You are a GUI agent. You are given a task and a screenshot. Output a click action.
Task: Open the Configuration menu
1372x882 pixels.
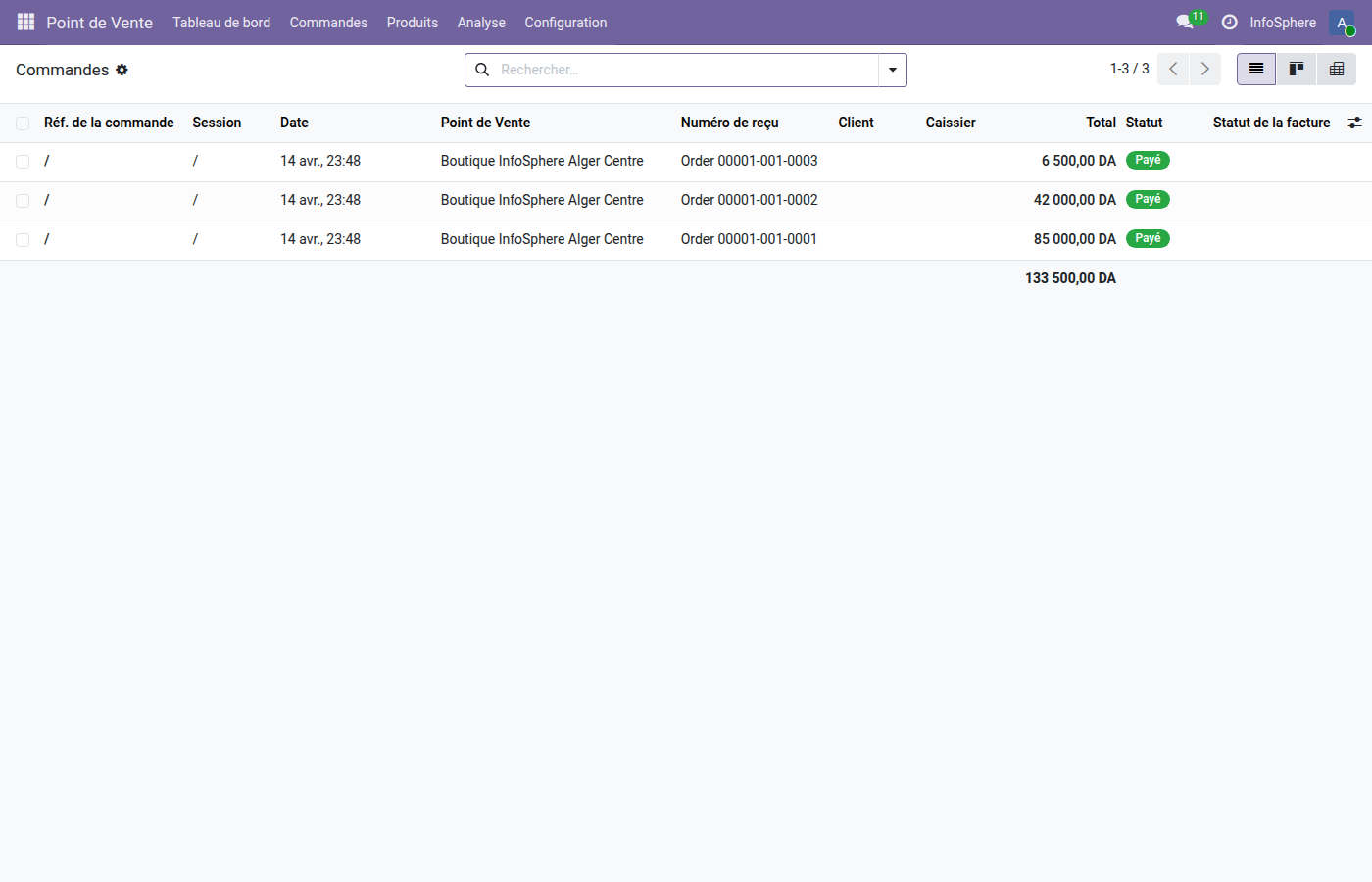click(565, 22)
